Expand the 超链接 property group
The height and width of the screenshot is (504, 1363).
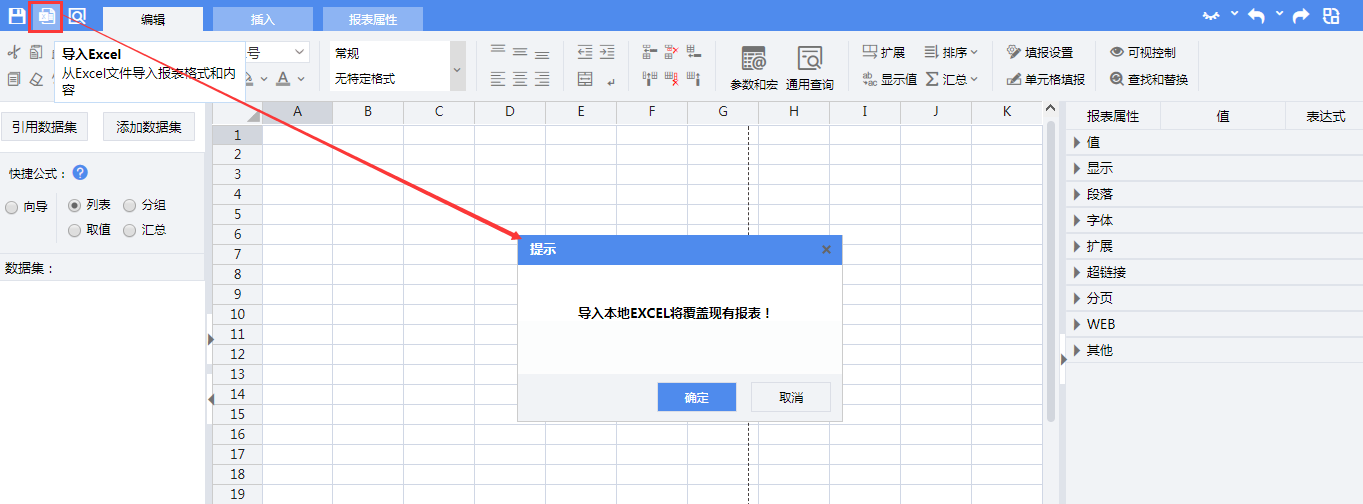coord(1105,272)
